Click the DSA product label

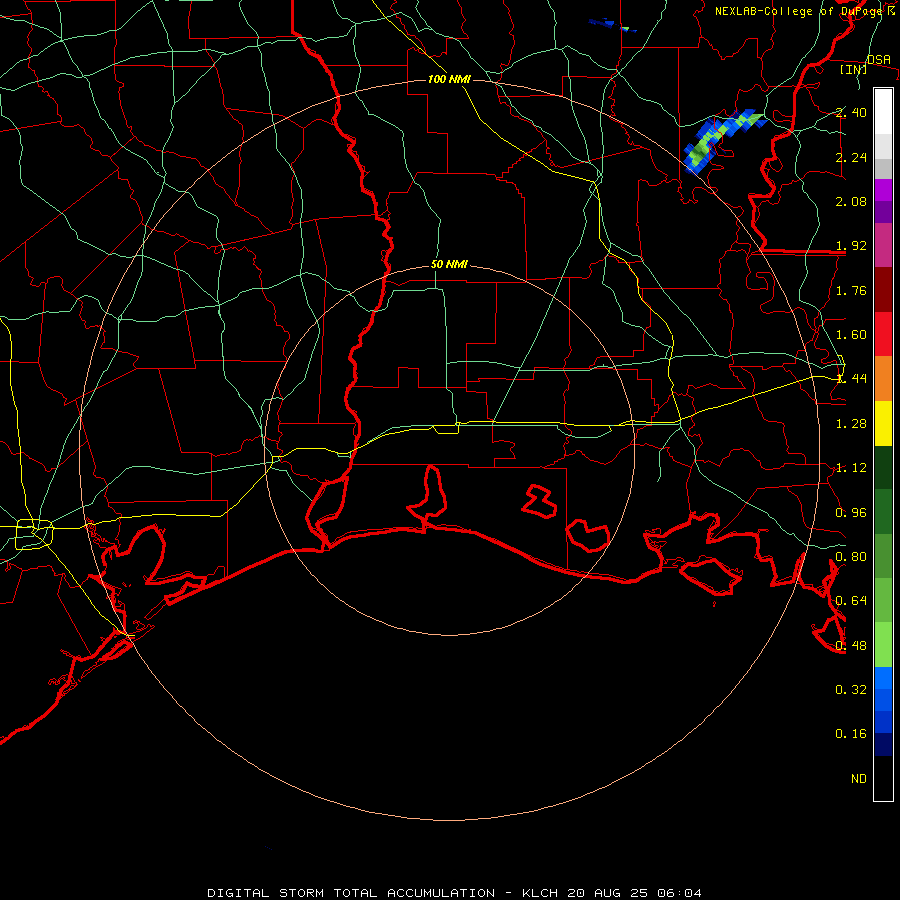pyautogui.click(x=879, y=59)
